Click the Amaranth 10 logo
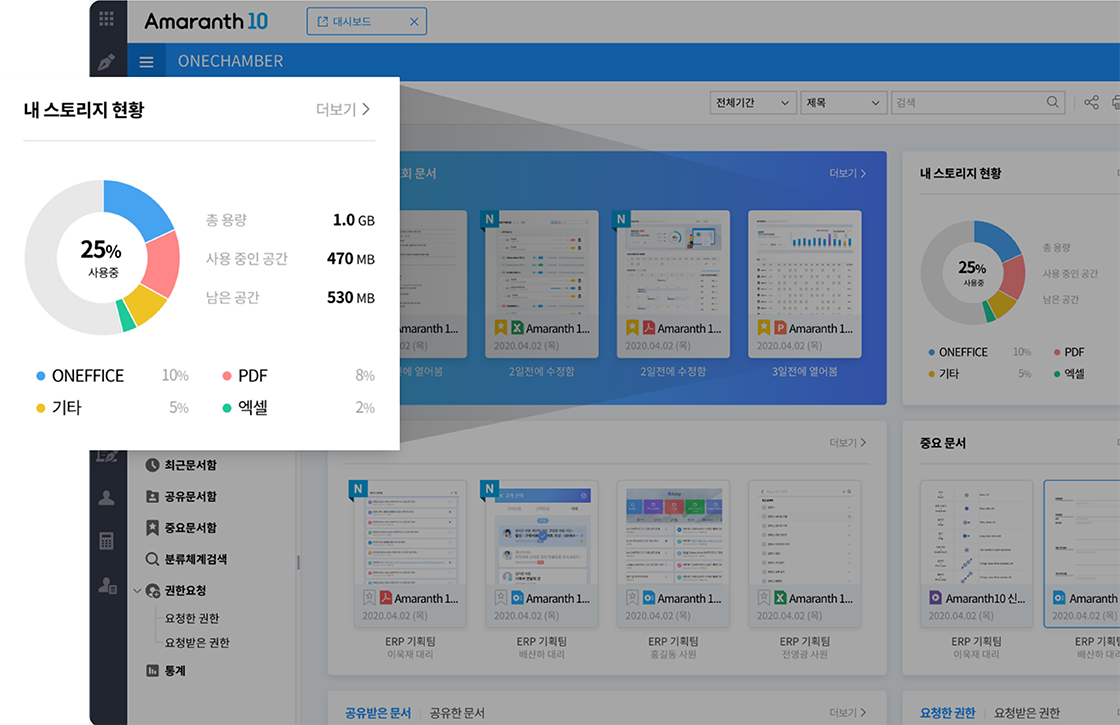 pos(206,21)
